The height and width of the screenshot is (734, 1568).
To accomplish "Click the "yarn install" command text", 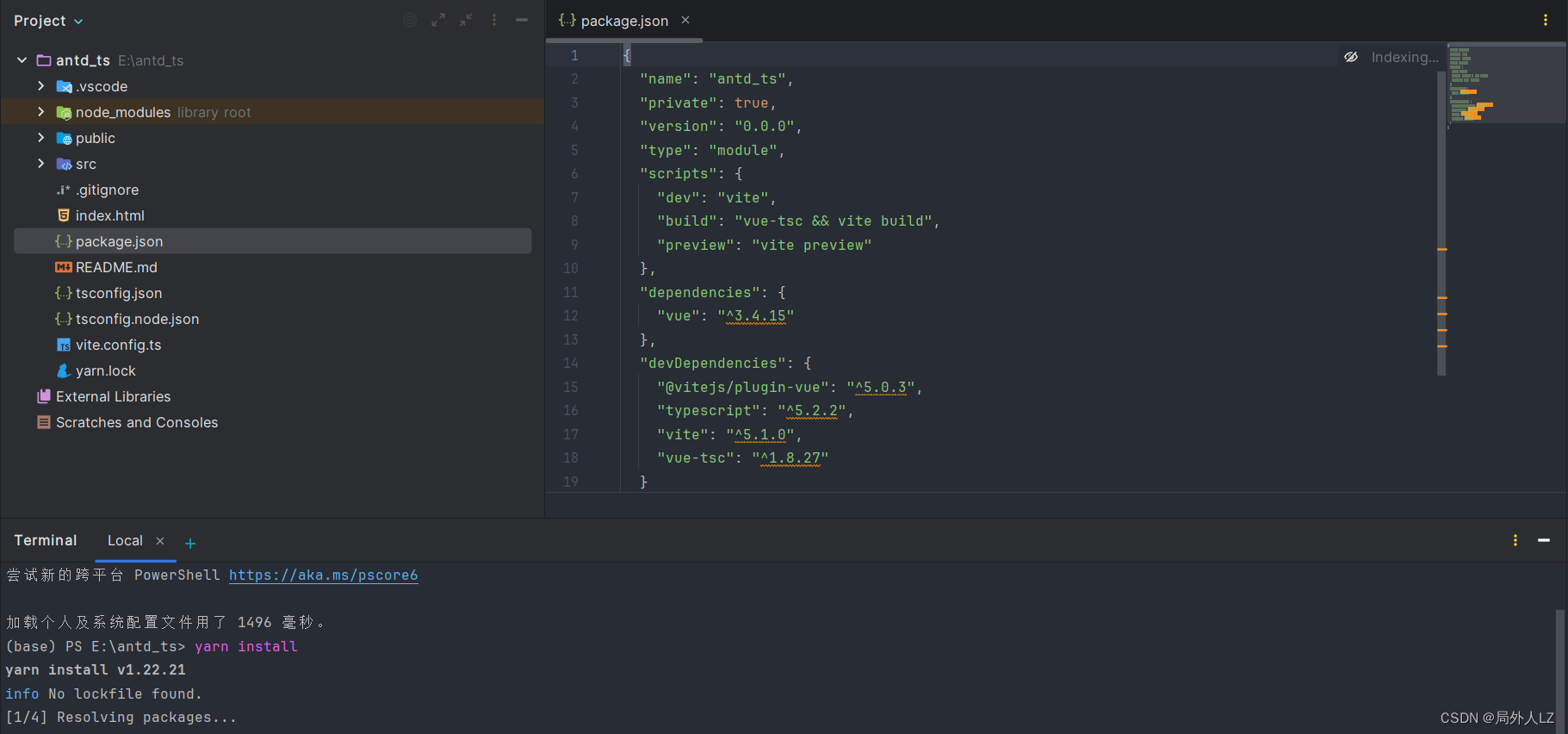I will tap(246, 646).
